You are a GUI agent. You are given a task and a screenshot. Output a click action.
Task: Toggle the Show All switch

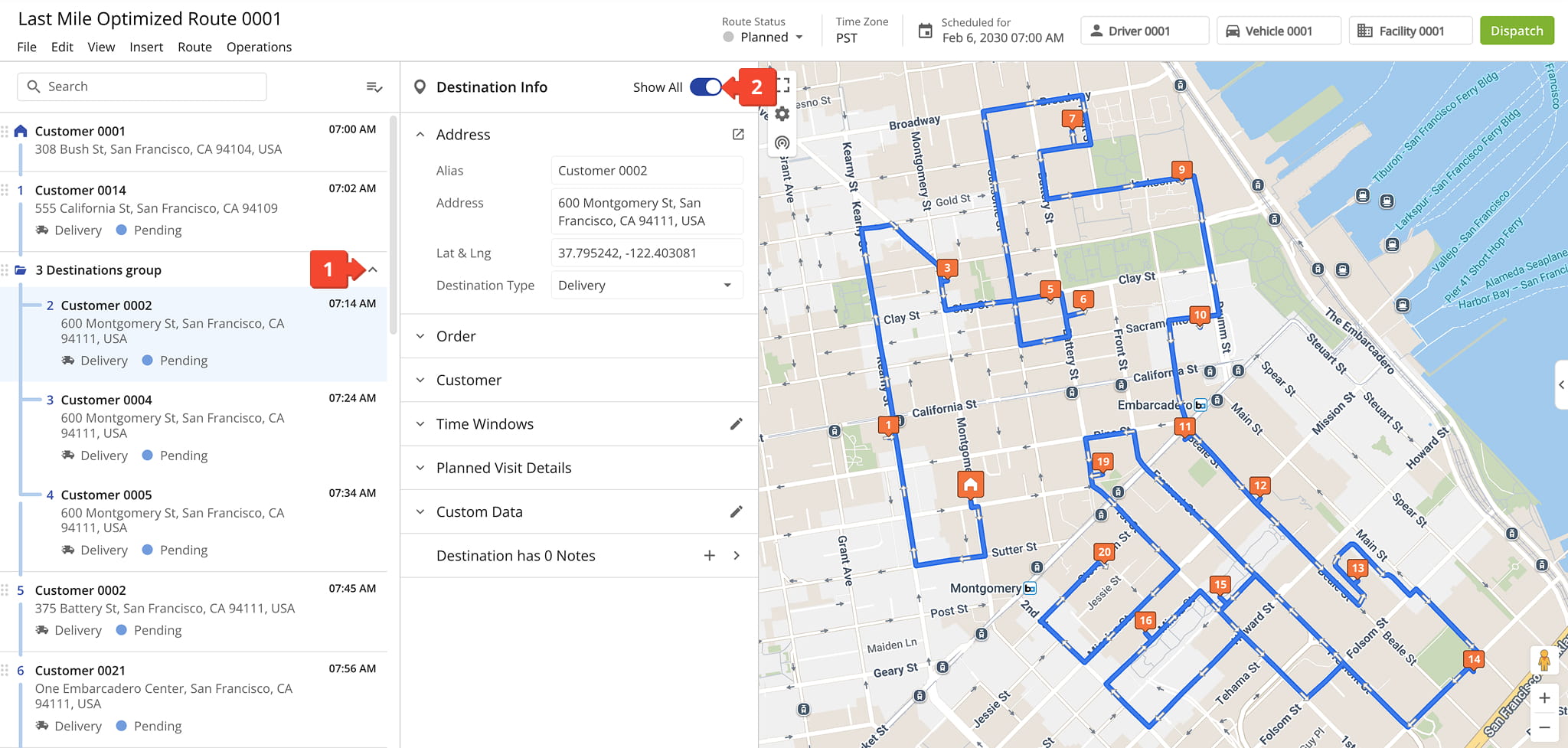pyautogui.click(x=705, y=87)
